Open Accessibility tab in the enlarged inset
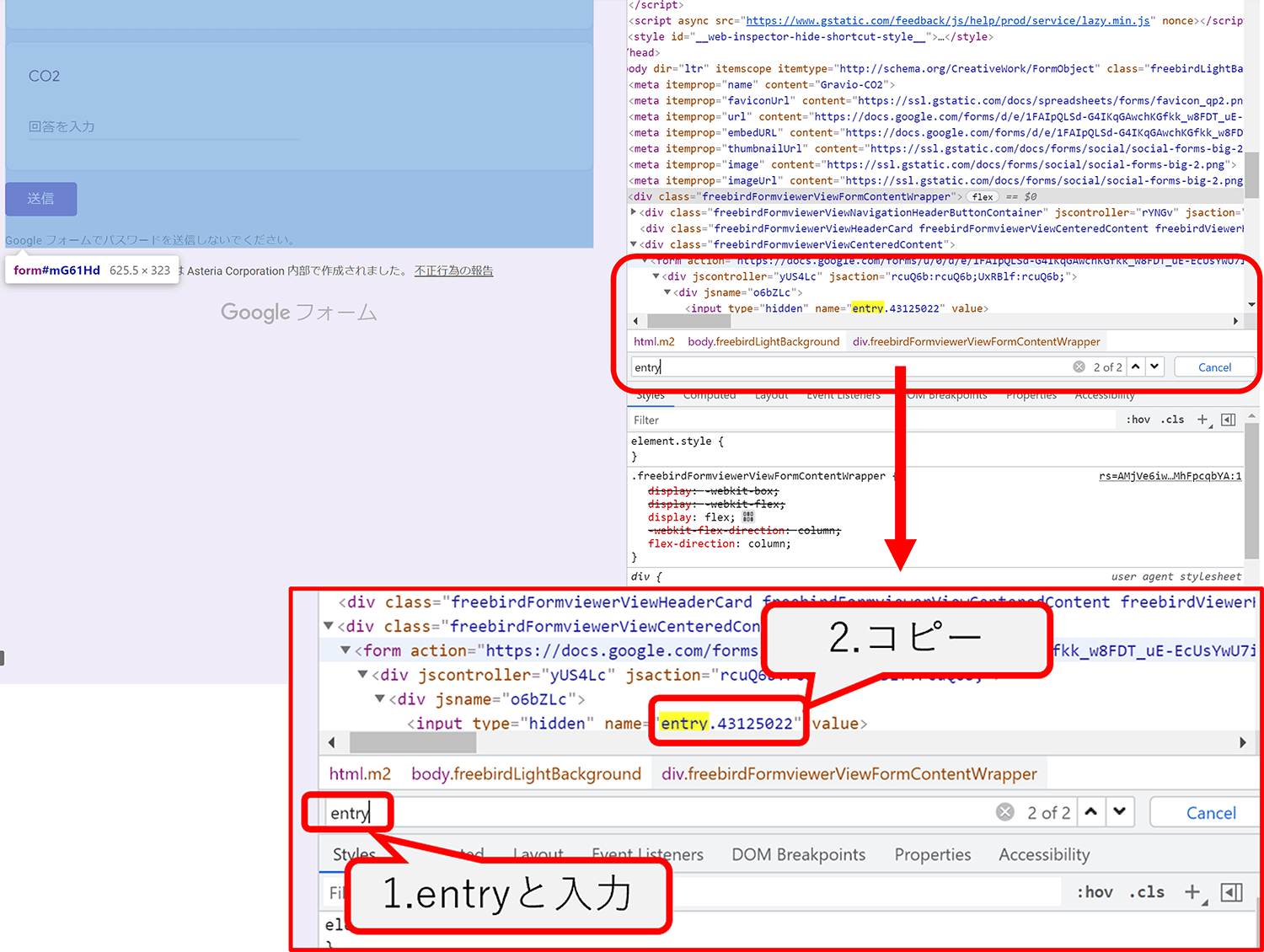The width and height of the screenshot is (1264, 952). 1044,854
